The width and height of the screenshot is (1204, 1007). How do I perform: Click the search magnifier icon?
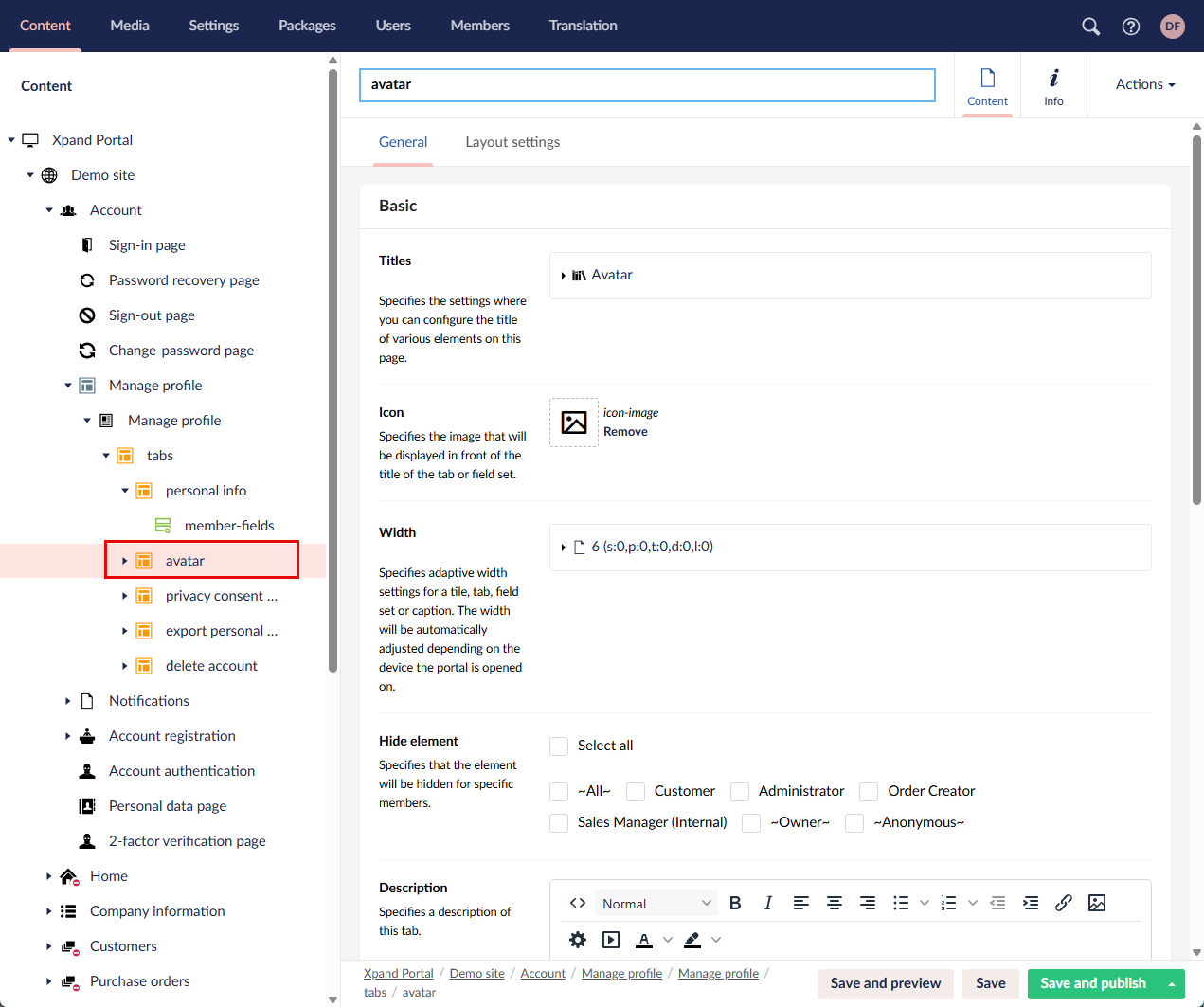tap(1090, 27)
